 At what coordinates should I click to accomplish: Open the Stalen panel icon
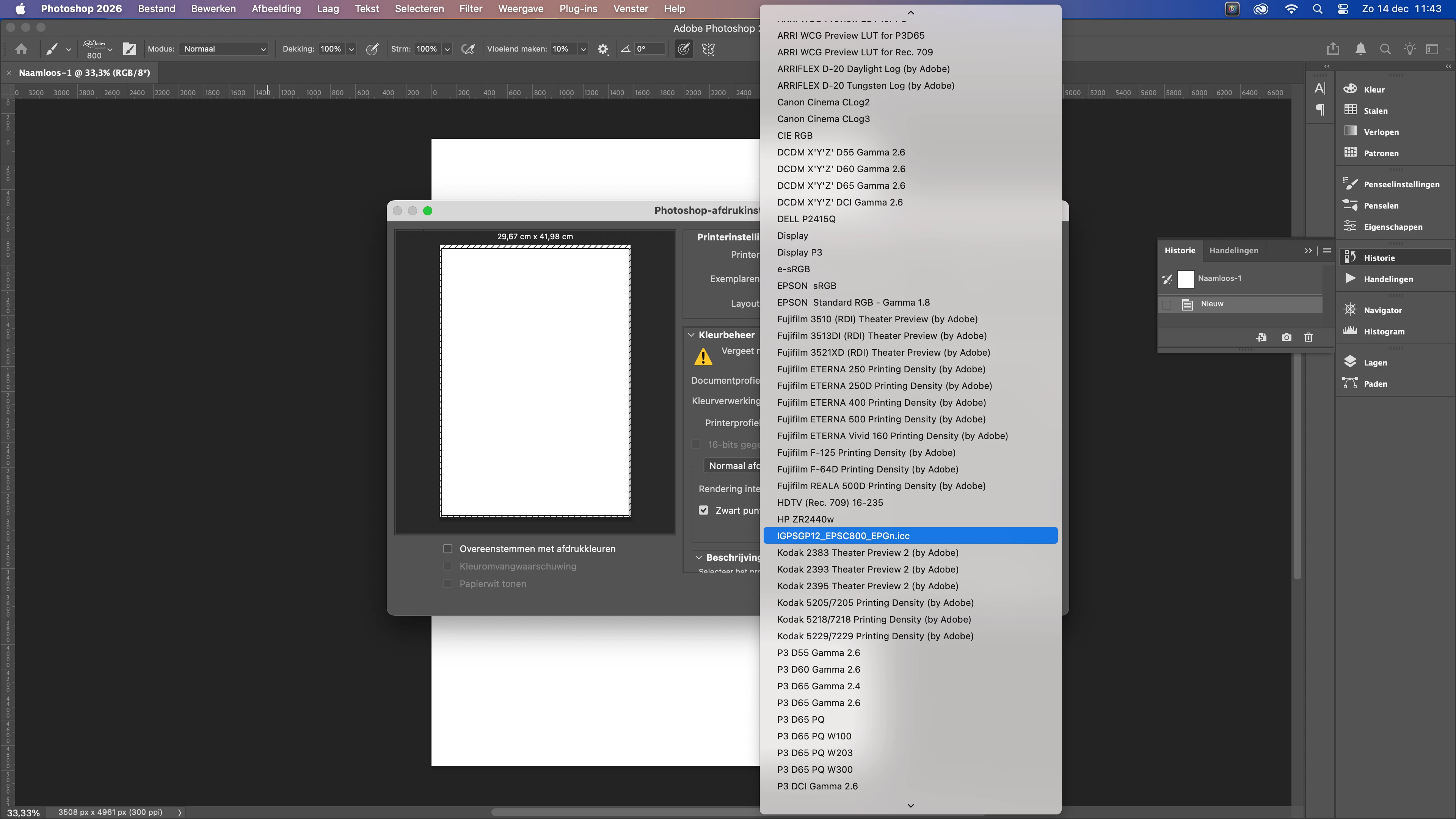[x=1350, y=110]
